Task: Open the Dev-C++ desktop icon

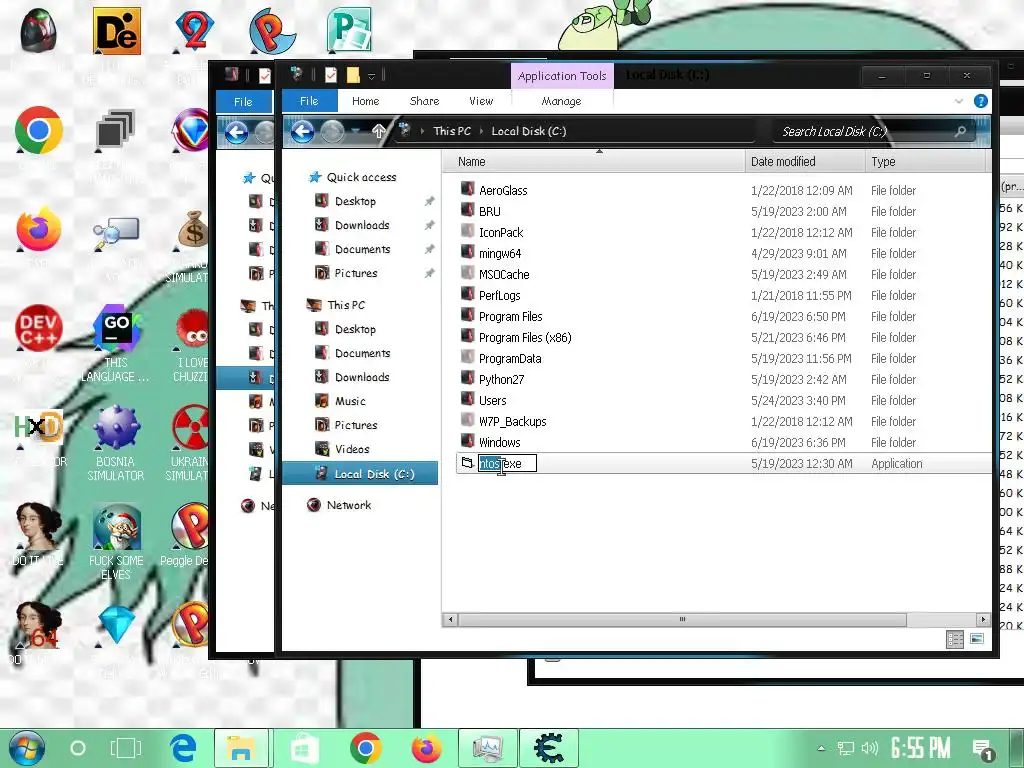Action: (39, 328)
